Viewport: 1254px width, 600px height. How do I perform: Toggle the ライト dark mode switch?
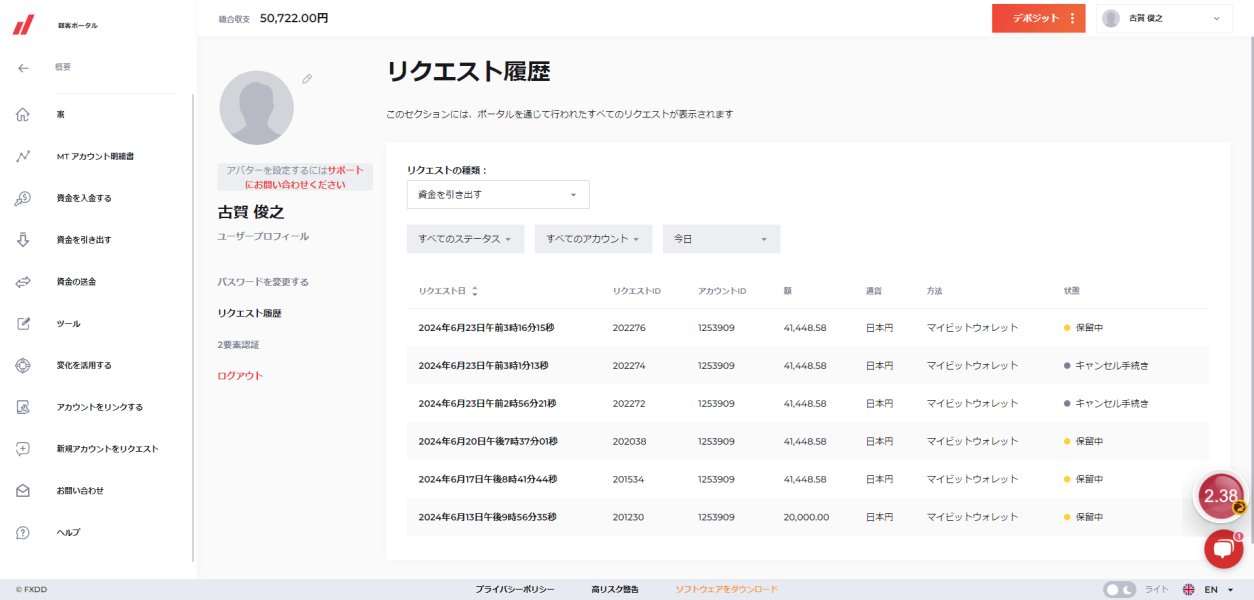tap(1119, 590)
